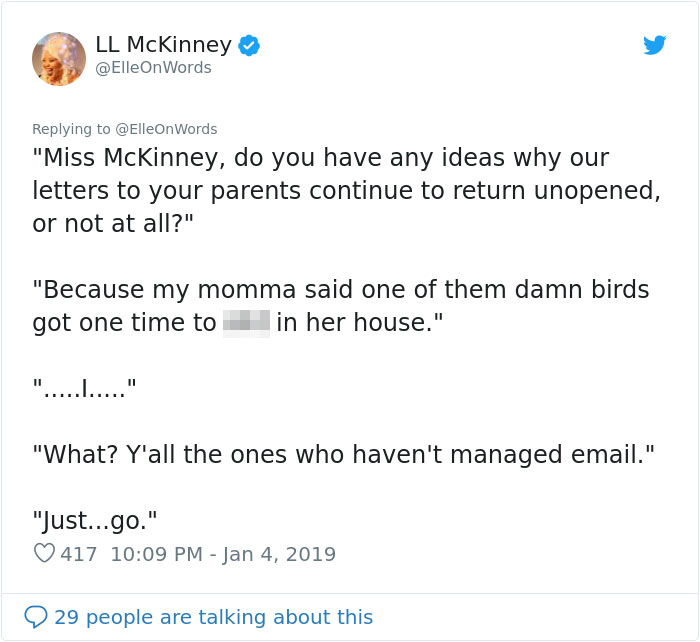Click the "Just...go." line
Screen dimensions: 700x642
coord(95,520)
